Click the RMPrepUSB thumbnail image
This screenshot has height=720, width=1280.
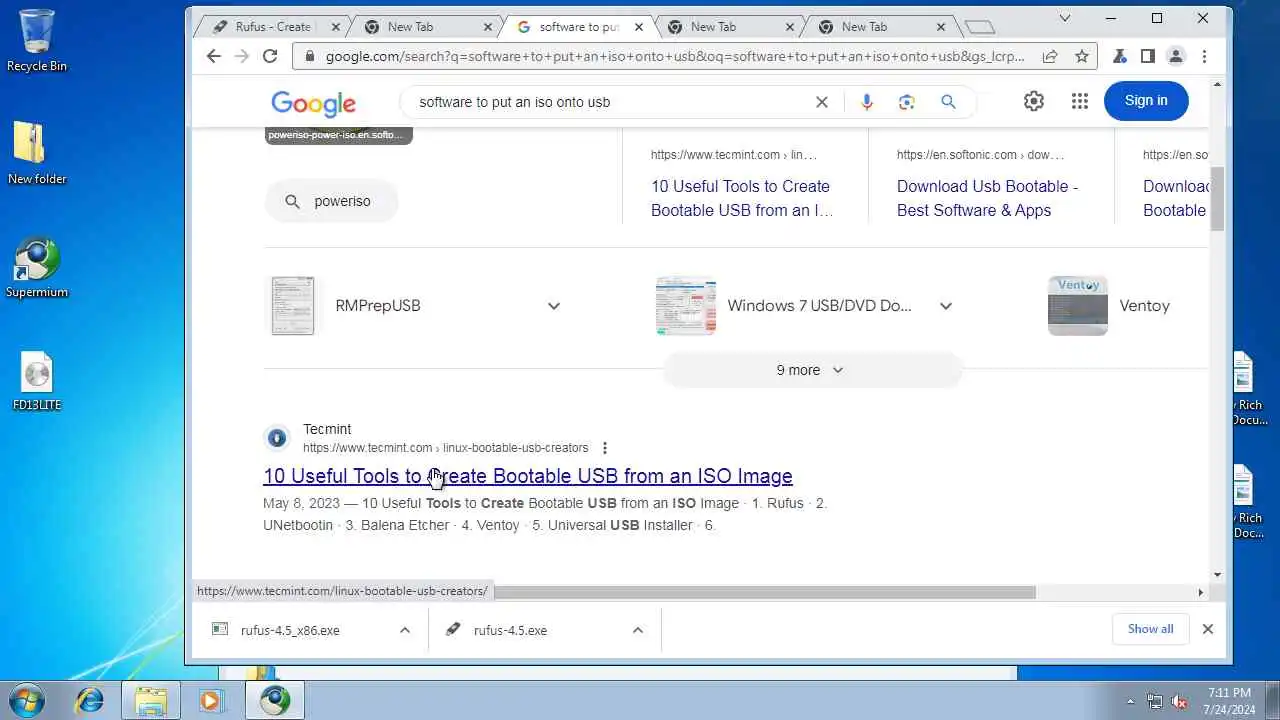(293, 306)
